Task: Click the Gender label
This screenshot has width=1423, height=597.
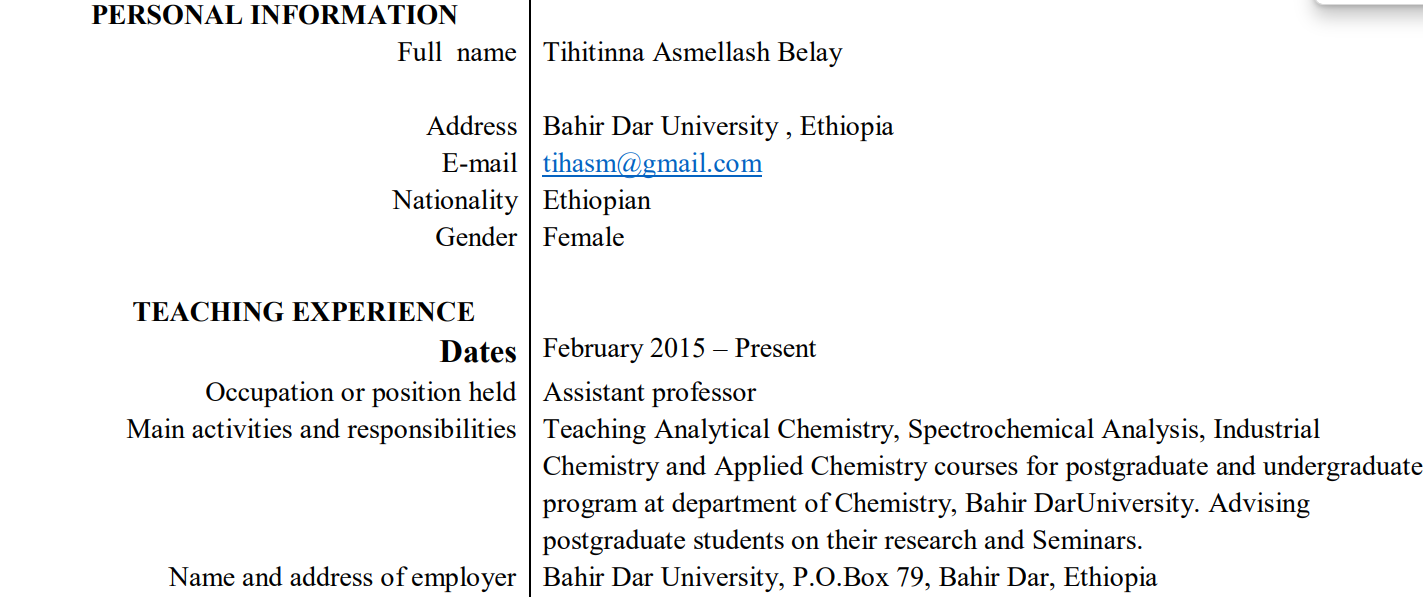Action: [x=476, y=238]
